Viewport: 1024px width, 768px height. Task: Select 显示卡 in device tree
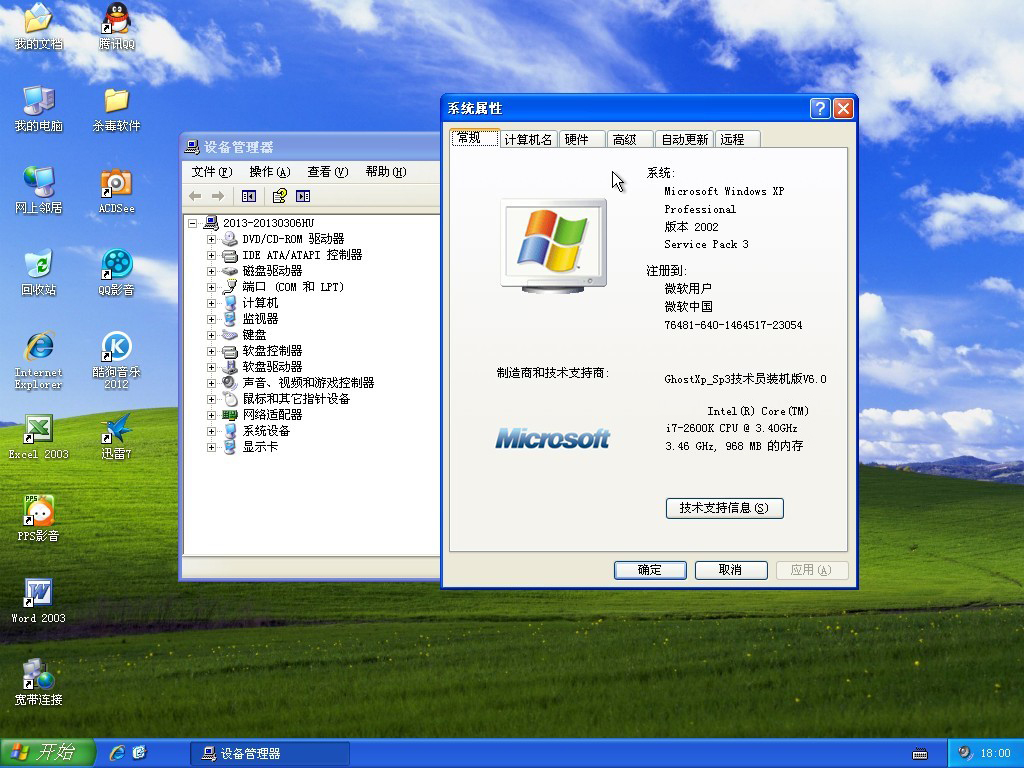(260, 447)
